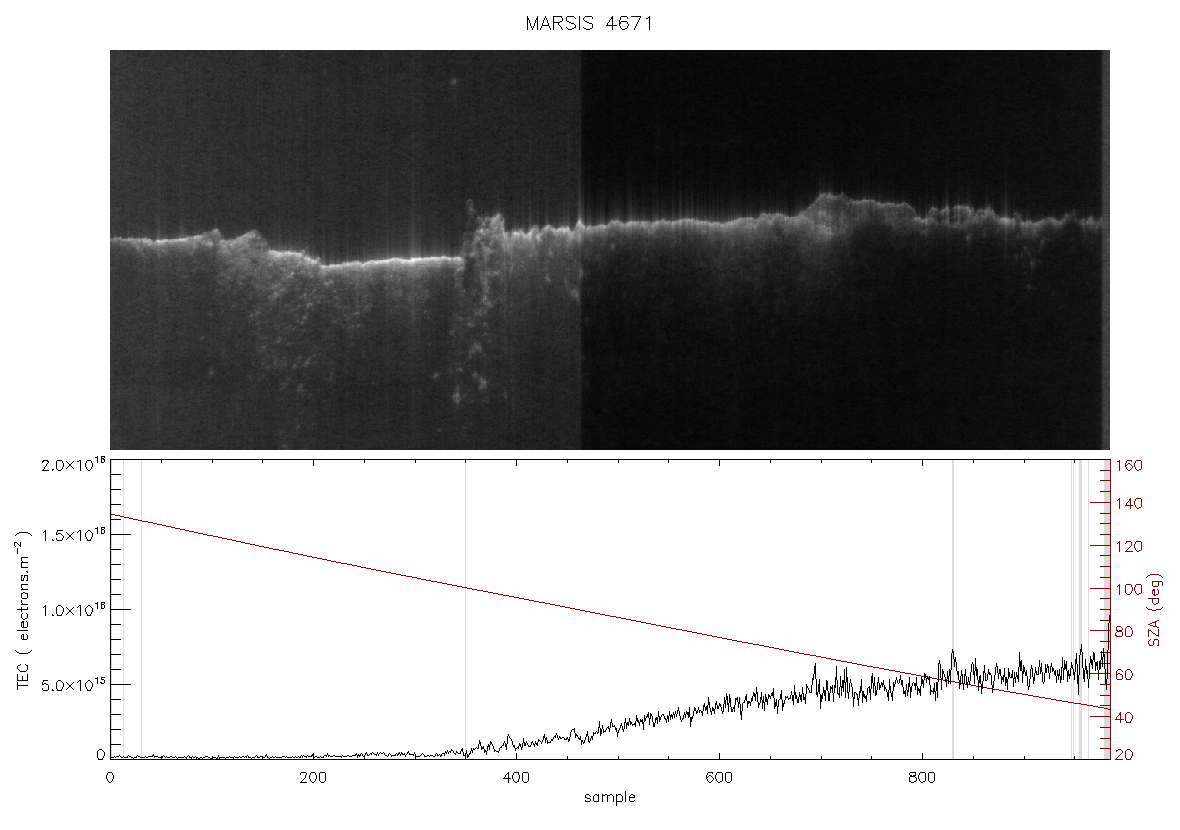Screen dimensions: 1180x830
Task: Click TEC axis tick label '1.5×10^16'
Action: (x=74, y=535)
